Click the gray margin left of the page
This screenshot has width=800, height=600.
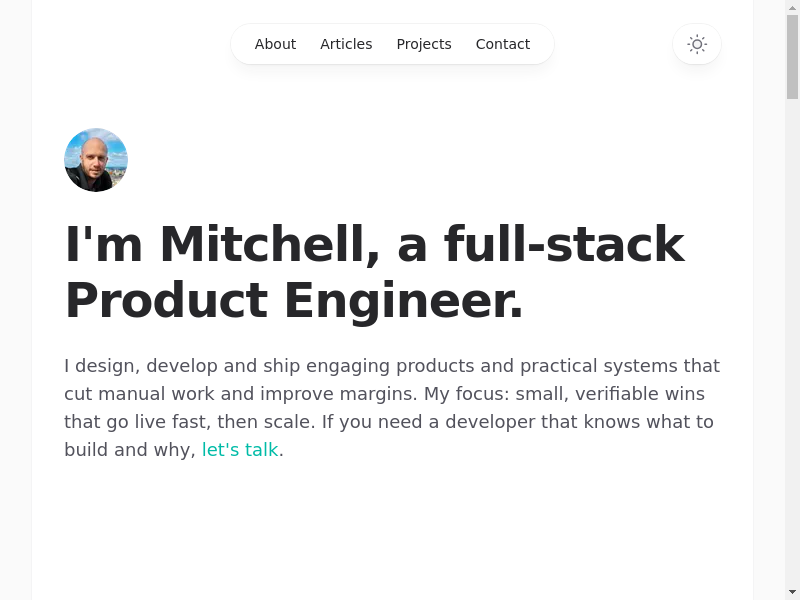coord(15,300)
